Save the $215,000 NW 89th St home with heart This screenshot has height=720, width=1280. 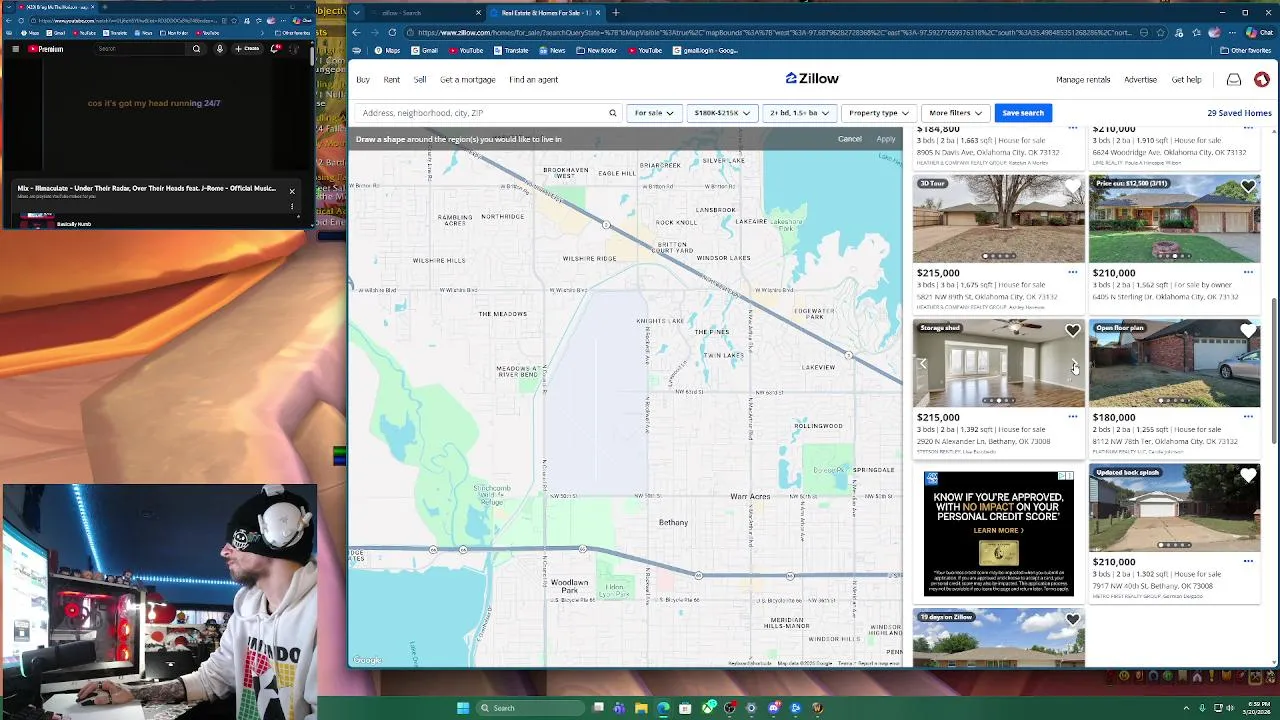click(1072, 187)
